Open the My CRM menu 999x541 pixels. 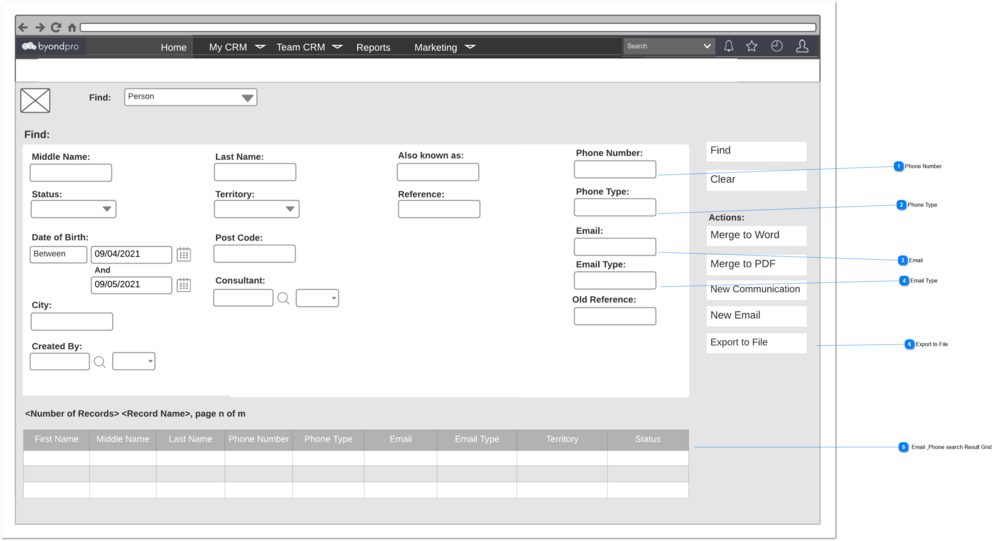236,47
